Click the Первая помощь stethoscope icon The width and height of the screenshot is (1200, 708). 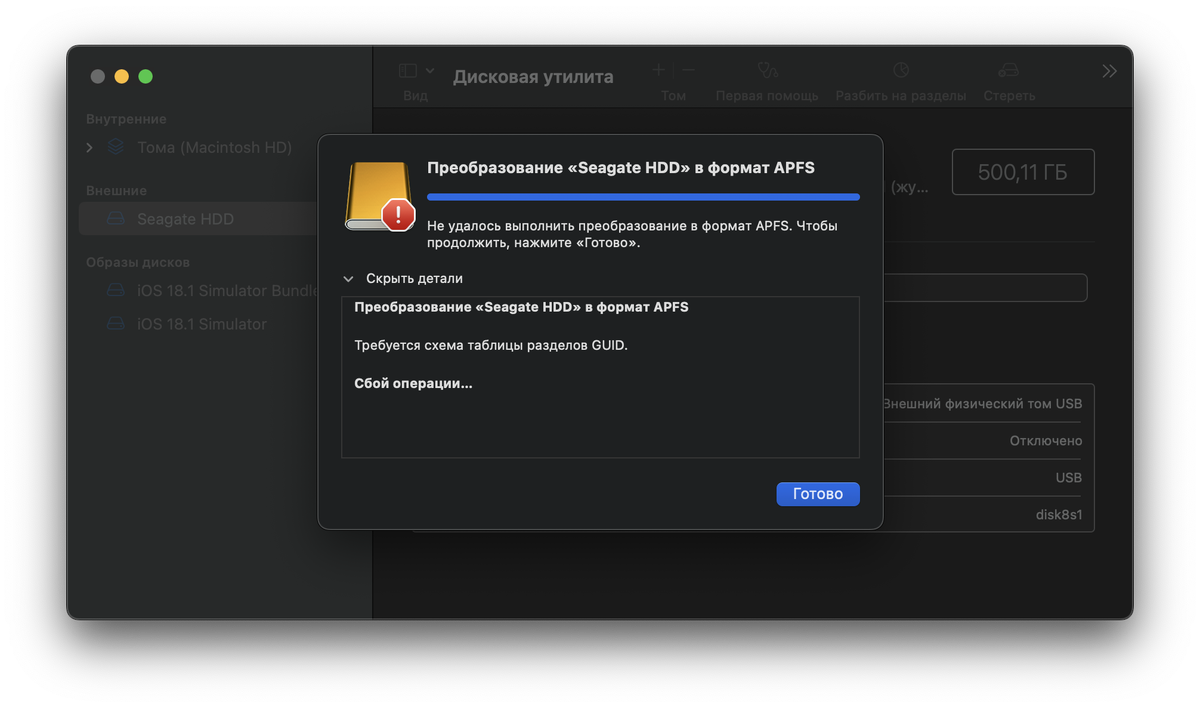click(x=767, y=70)
